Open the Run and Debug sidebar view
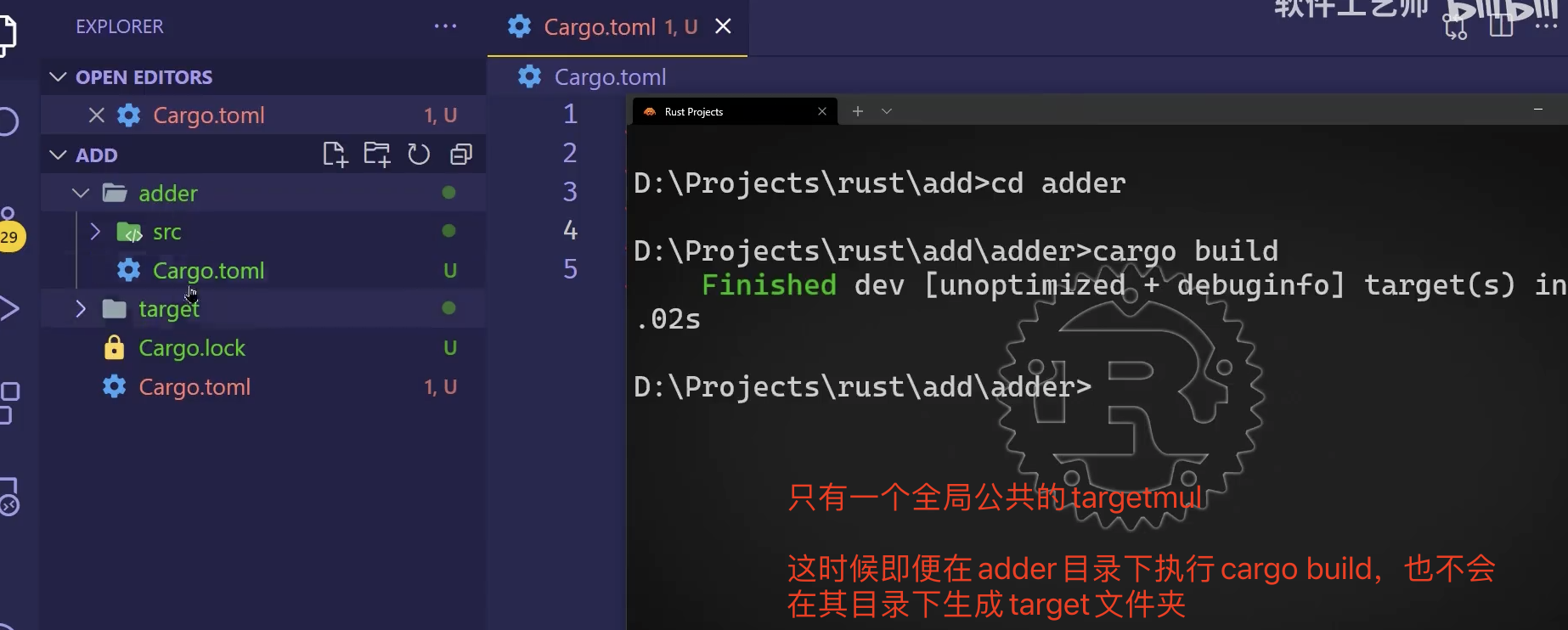The height and width of the screenshot is (630, 1568). pyautogui.click(x=8, y=308)
